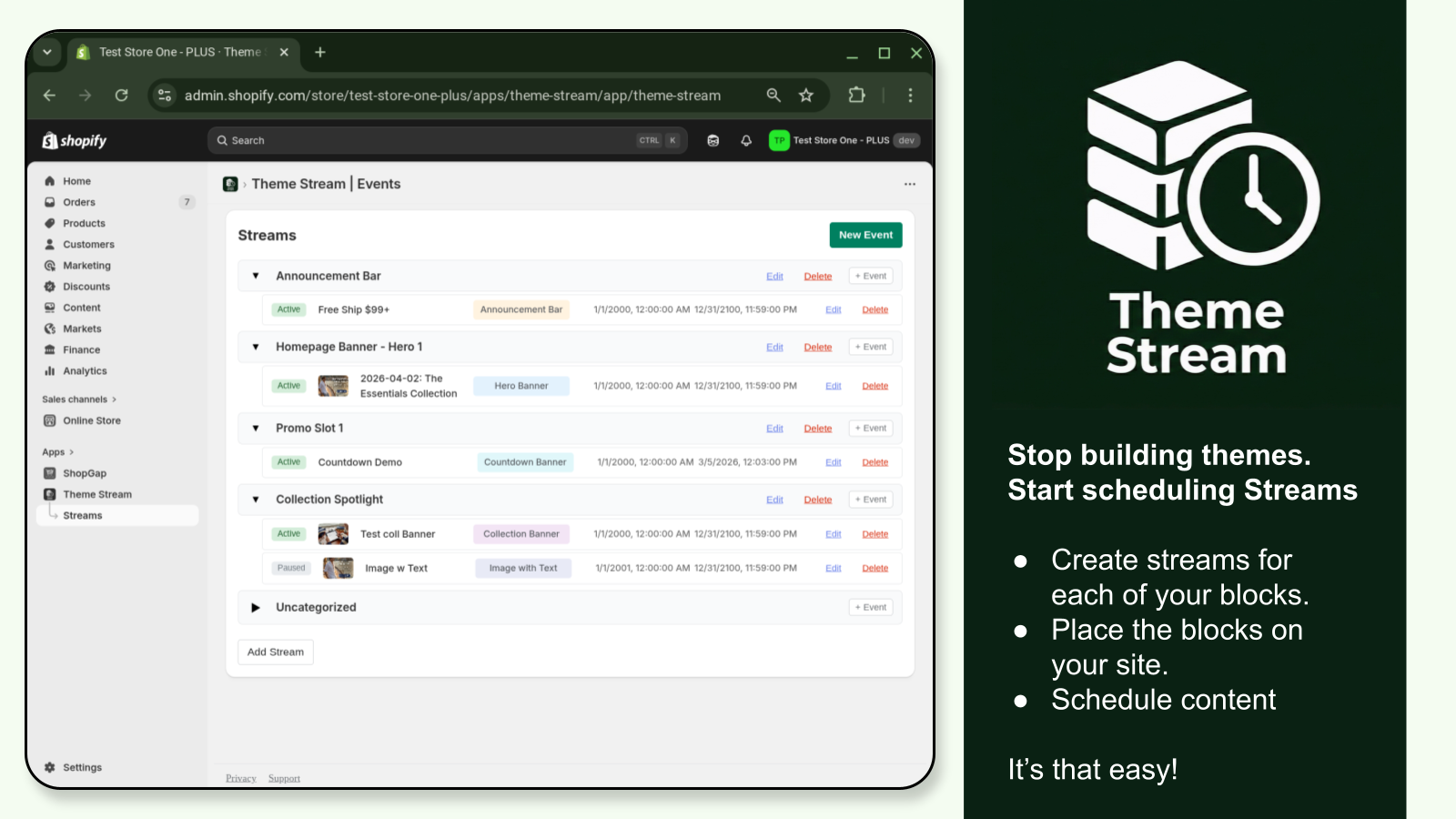
Task: Open the Support link in the footer
Action: (x=284, y=778)
